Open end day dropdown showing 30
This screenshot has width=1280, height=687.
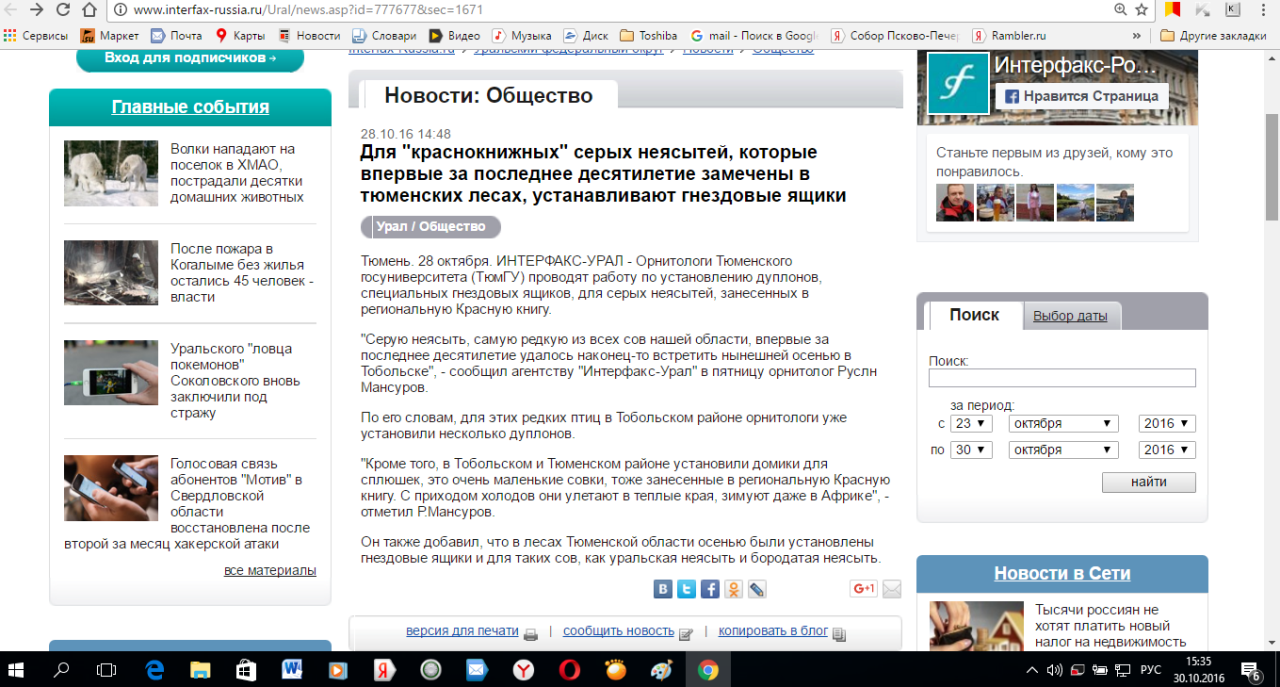click(971, 450)
